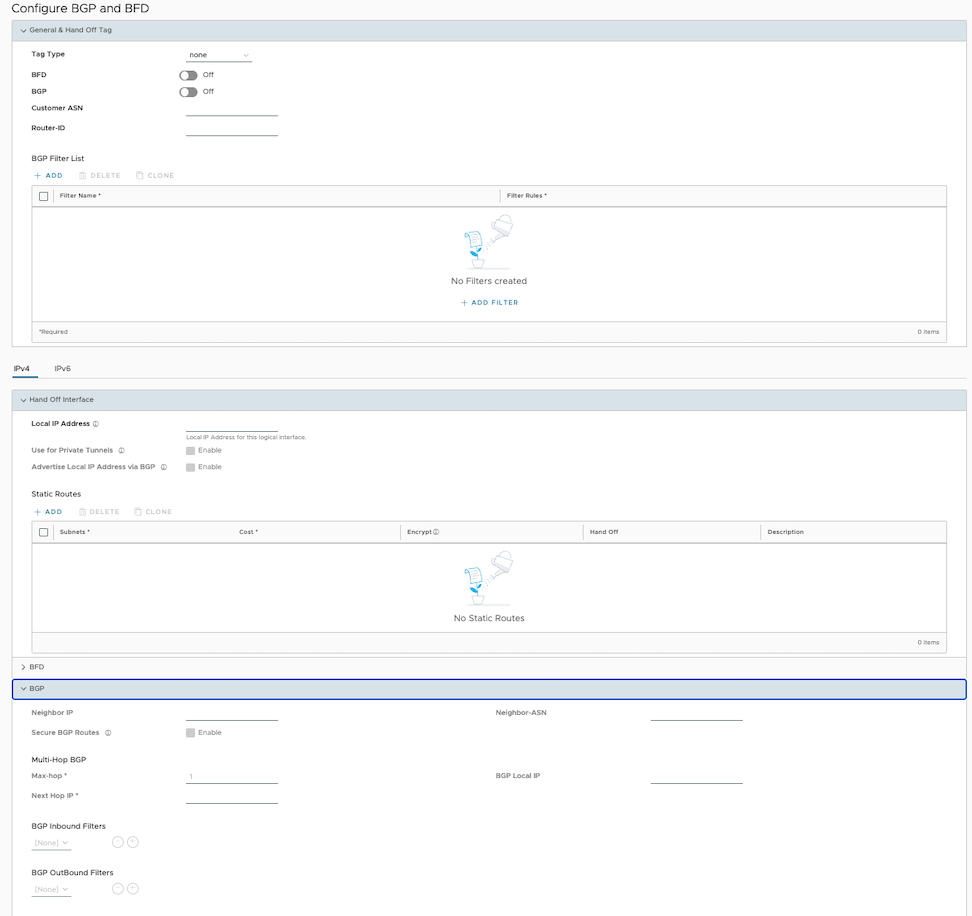
Task: Collapse the General & Hand Off Tag section
Action: click(x=23, y=30)
